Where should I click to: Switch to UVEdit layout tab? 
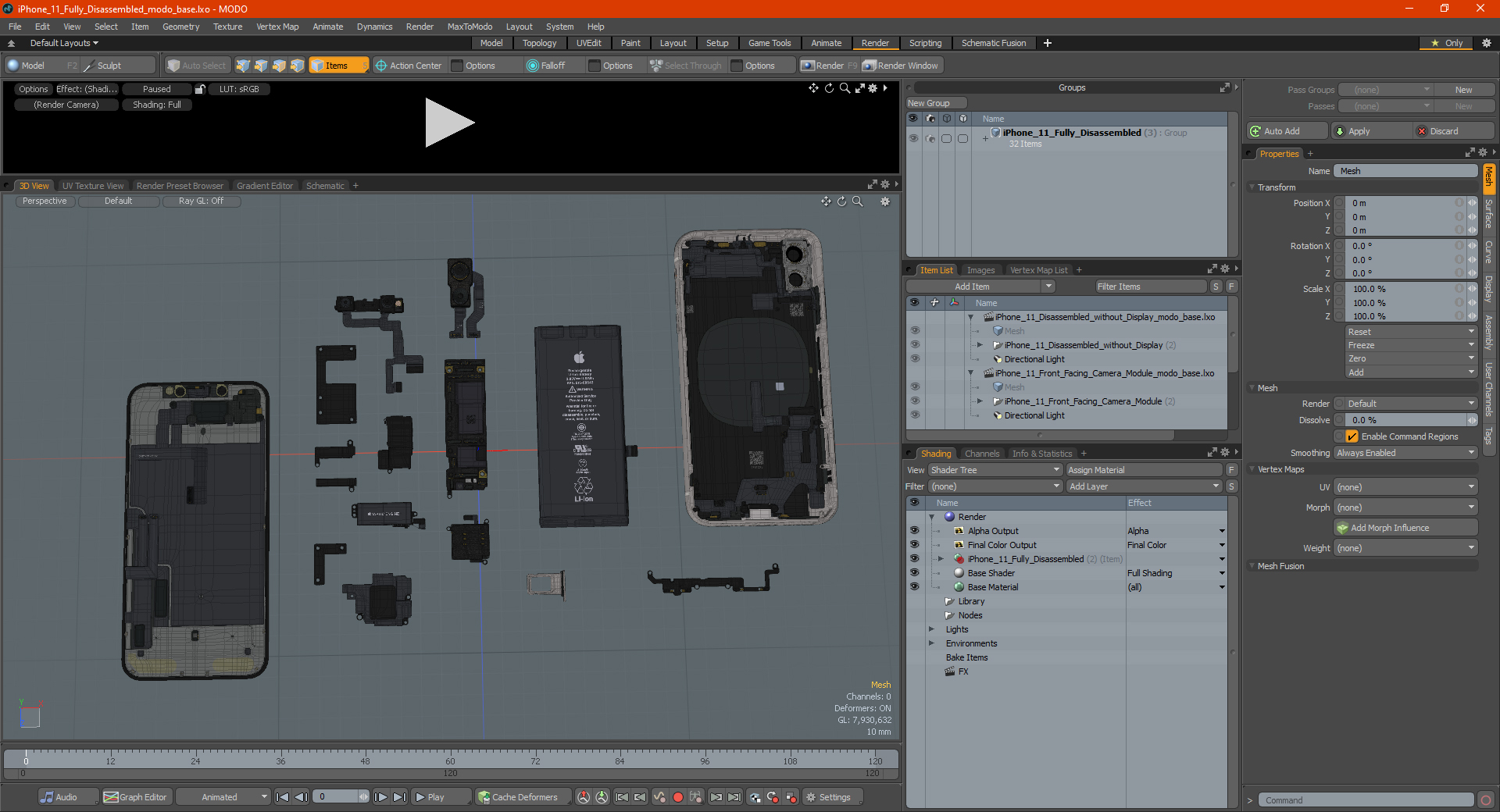pos(588,43)
